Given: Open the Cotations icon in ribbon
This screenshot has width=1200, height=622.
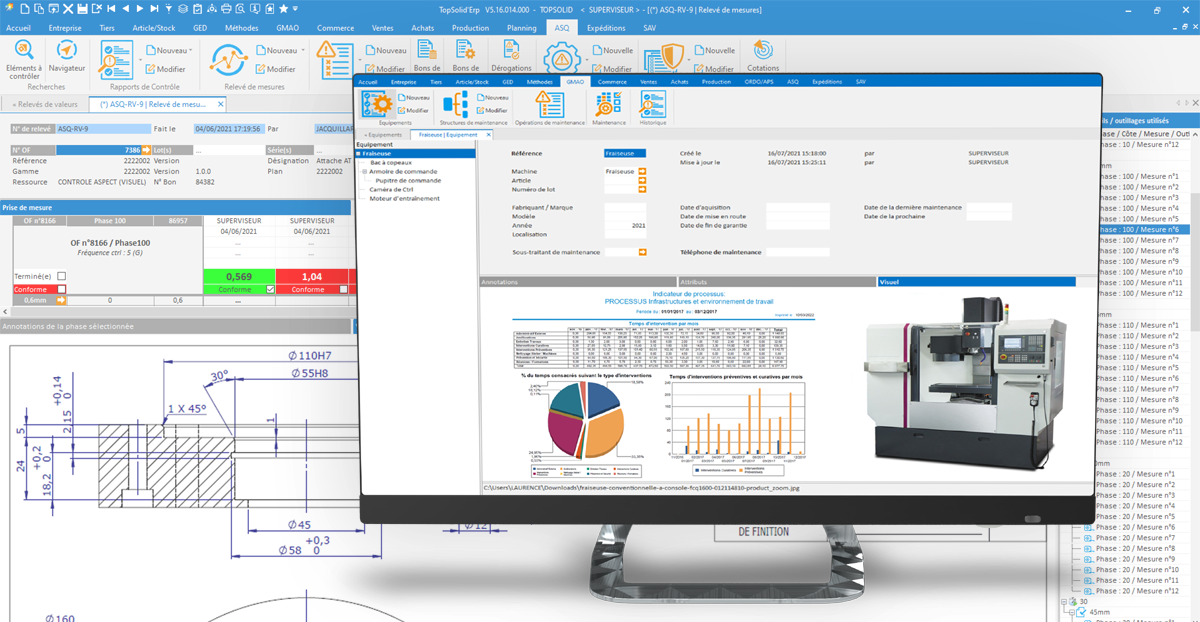Looking at the screenshot, I should tap(763, 51).
